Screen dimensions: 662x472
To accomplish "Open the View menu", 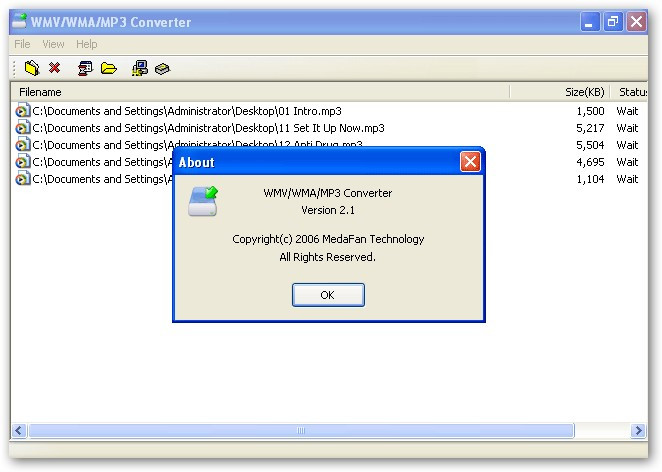I will [53, 44].
